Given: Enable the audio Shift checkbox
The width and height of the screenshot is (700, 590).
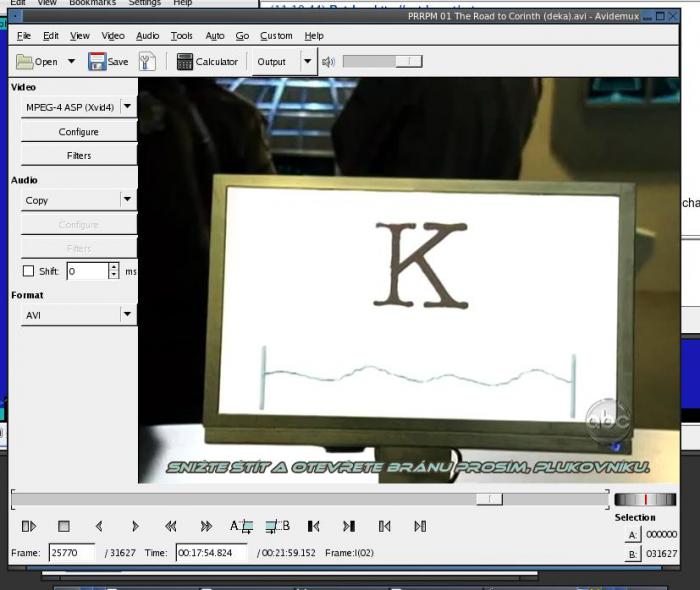Looking at the screenshot, I should 28,271.
